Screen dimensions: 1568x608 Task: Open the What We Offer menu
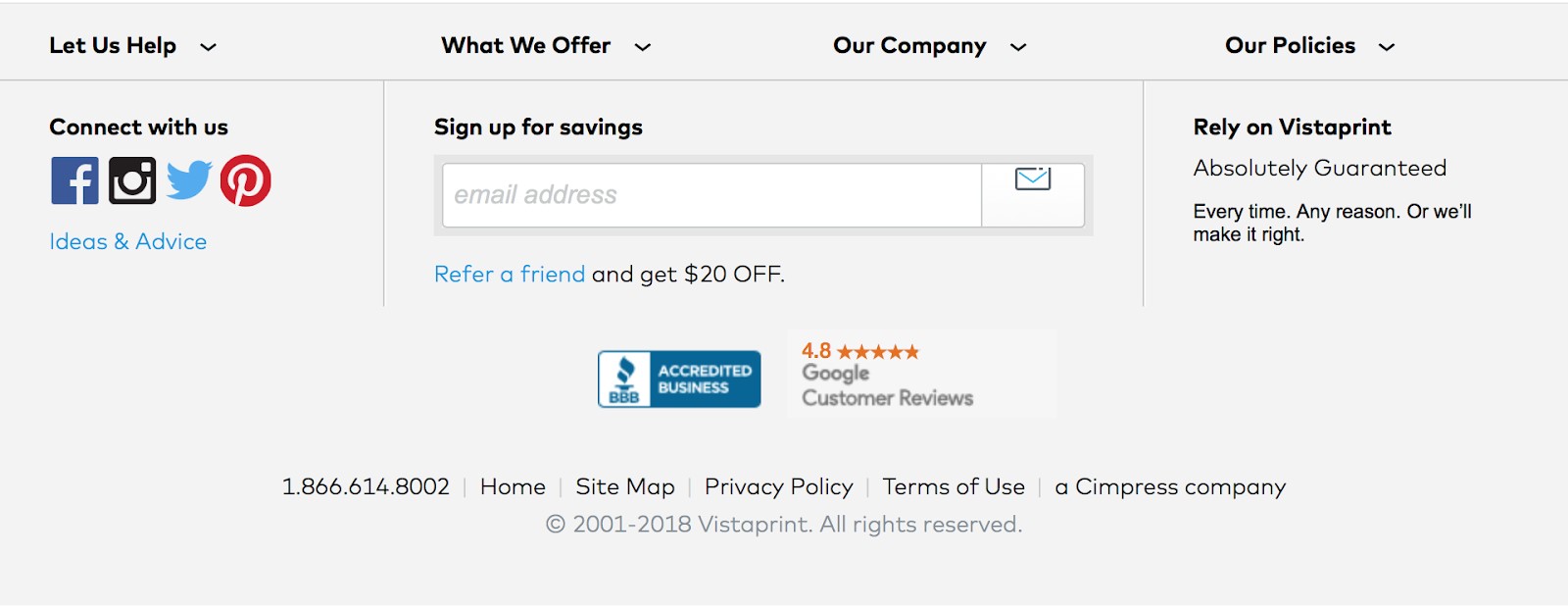[525, 46]
